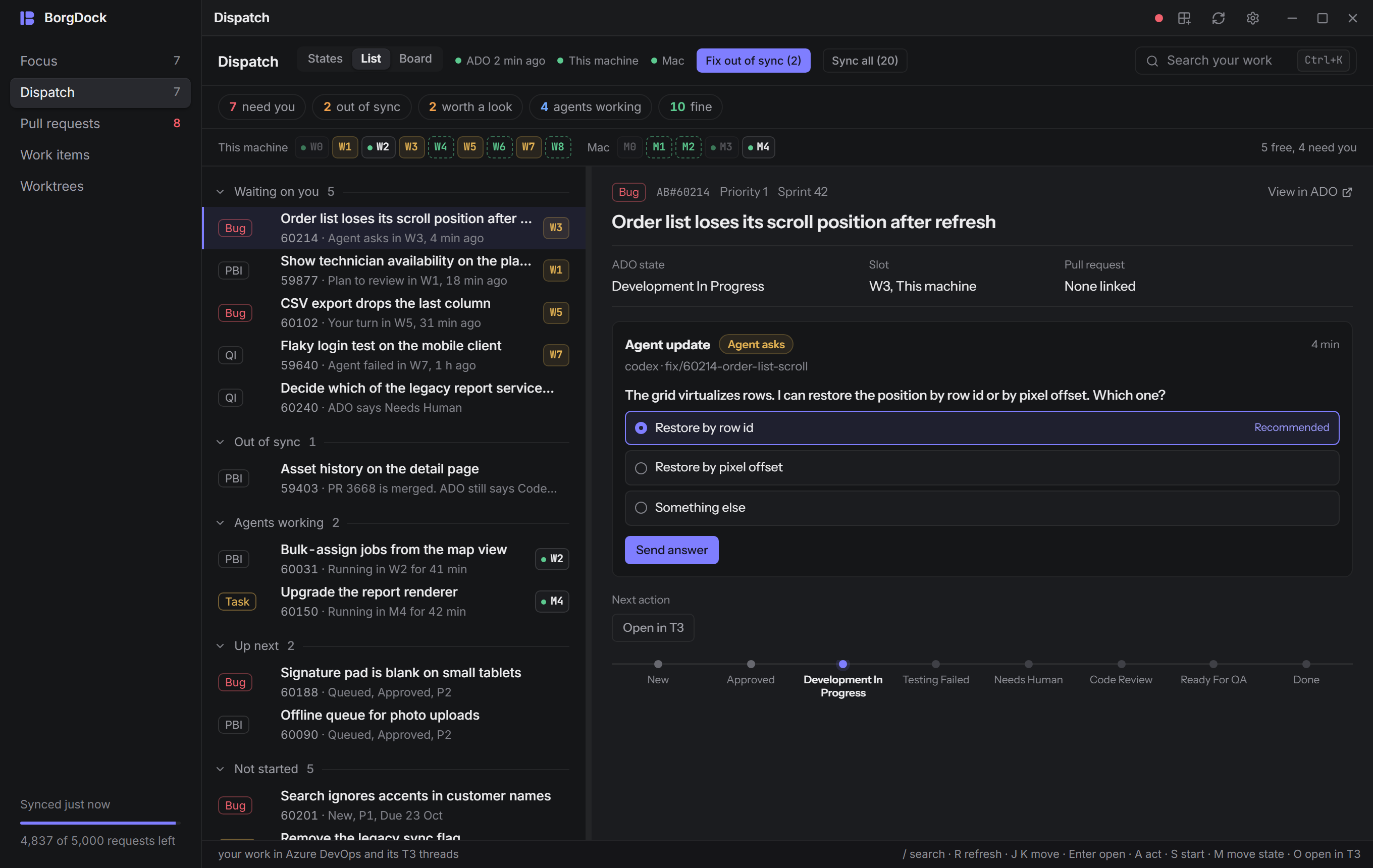Select Mac slot chip M1
The height and width of the screenshot is (868, 1373).
659,147
